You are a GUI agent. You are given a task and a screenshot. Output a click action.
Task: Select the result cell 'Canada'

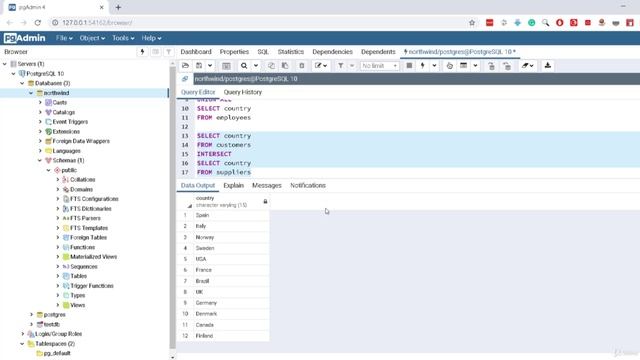231,325
